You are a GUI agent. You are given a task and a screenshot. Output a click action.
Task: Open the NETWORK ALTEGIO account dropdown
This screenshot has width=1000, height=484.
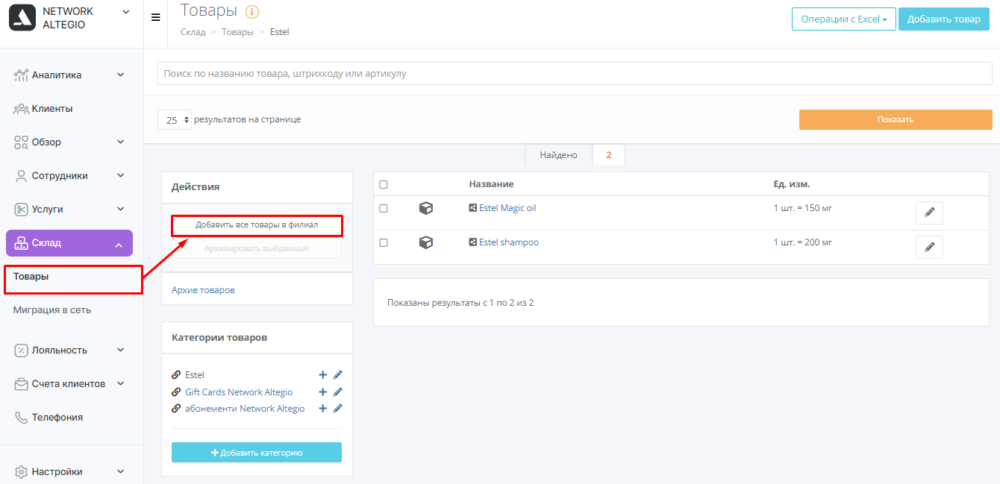tap(126, 11)
